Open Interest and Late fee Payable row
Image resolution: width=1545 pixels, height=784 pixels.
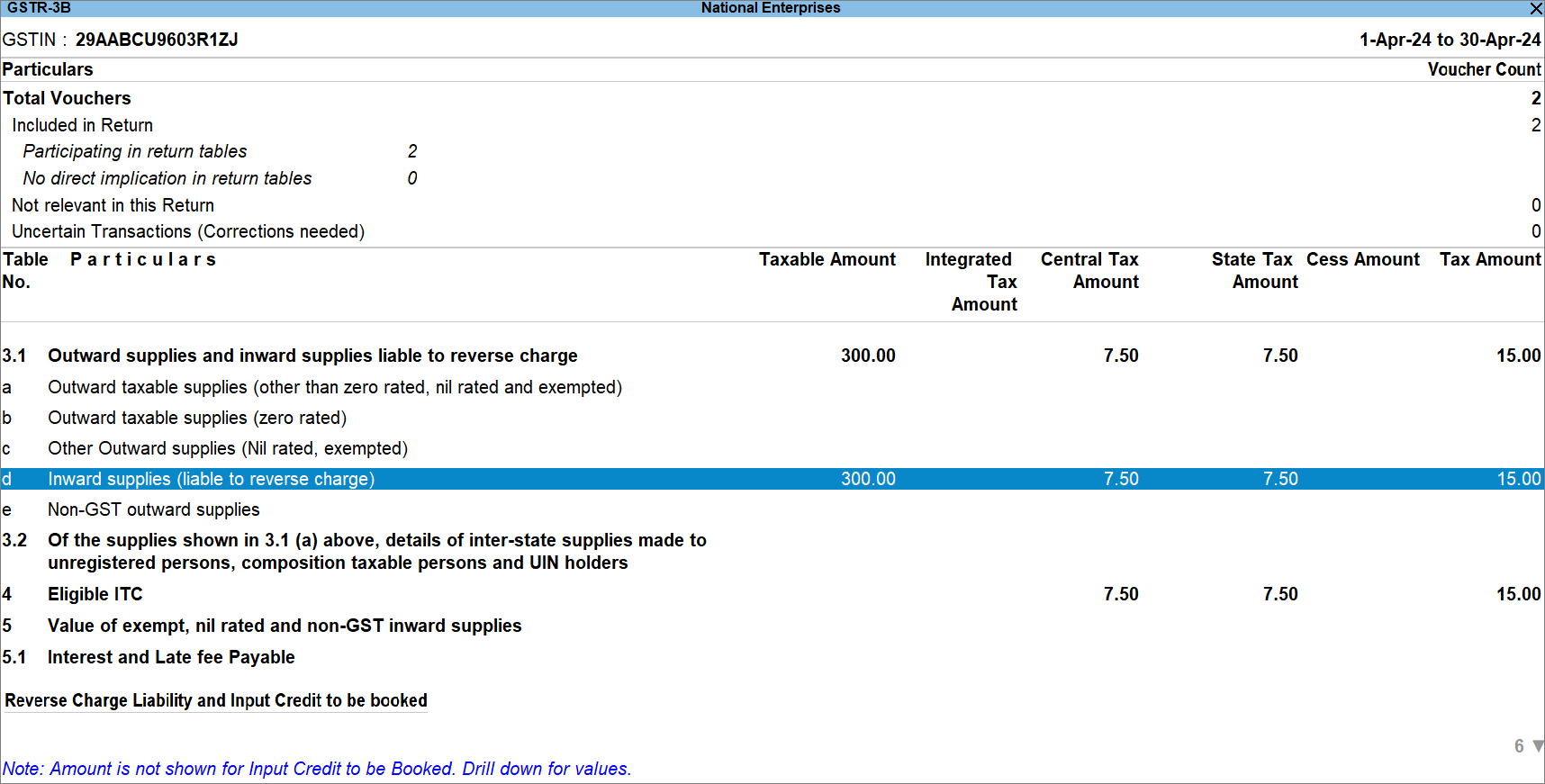[x=171, y=657]
